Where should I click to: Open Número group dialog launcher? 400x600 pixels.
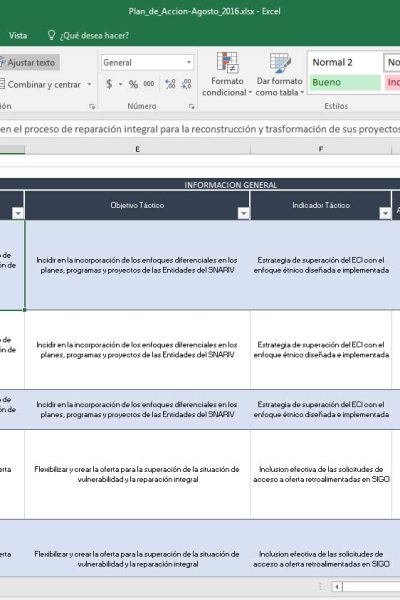point(191,106)
